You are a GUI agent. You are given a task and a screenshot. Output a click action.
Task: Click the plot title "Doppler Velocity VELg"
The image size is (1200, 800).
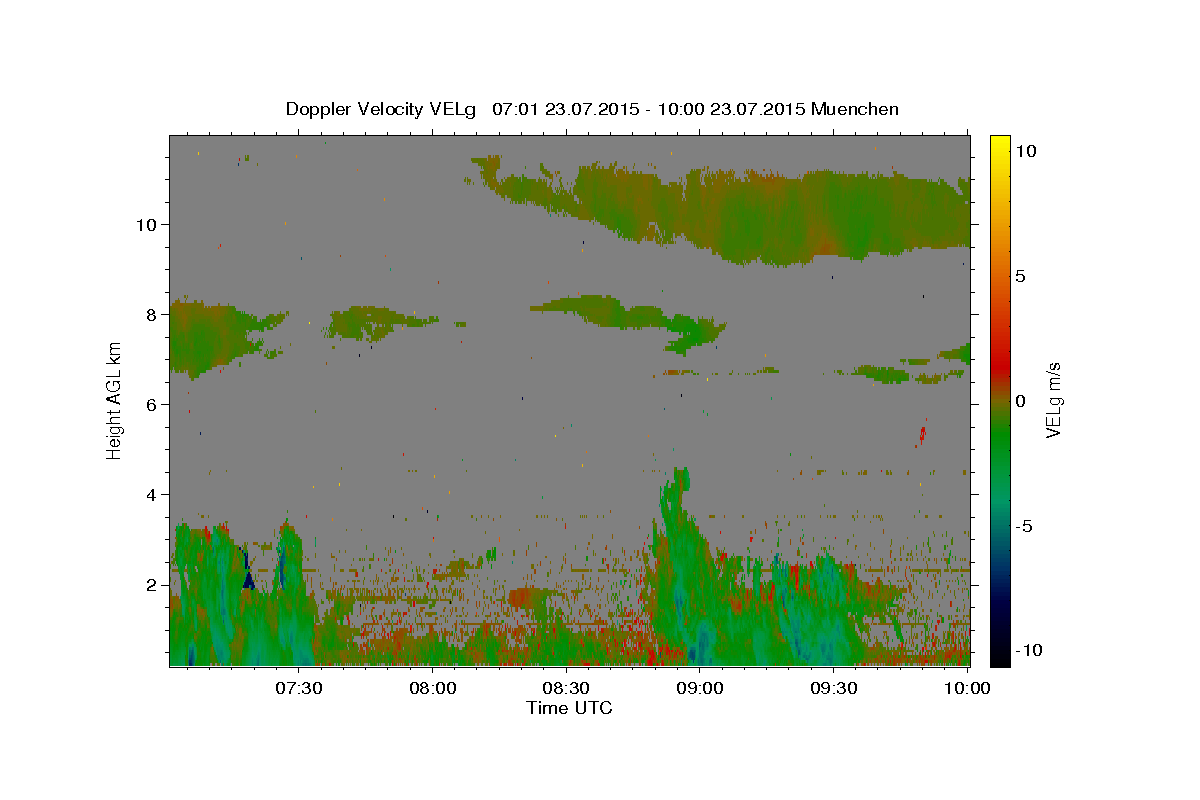[382, 109]
